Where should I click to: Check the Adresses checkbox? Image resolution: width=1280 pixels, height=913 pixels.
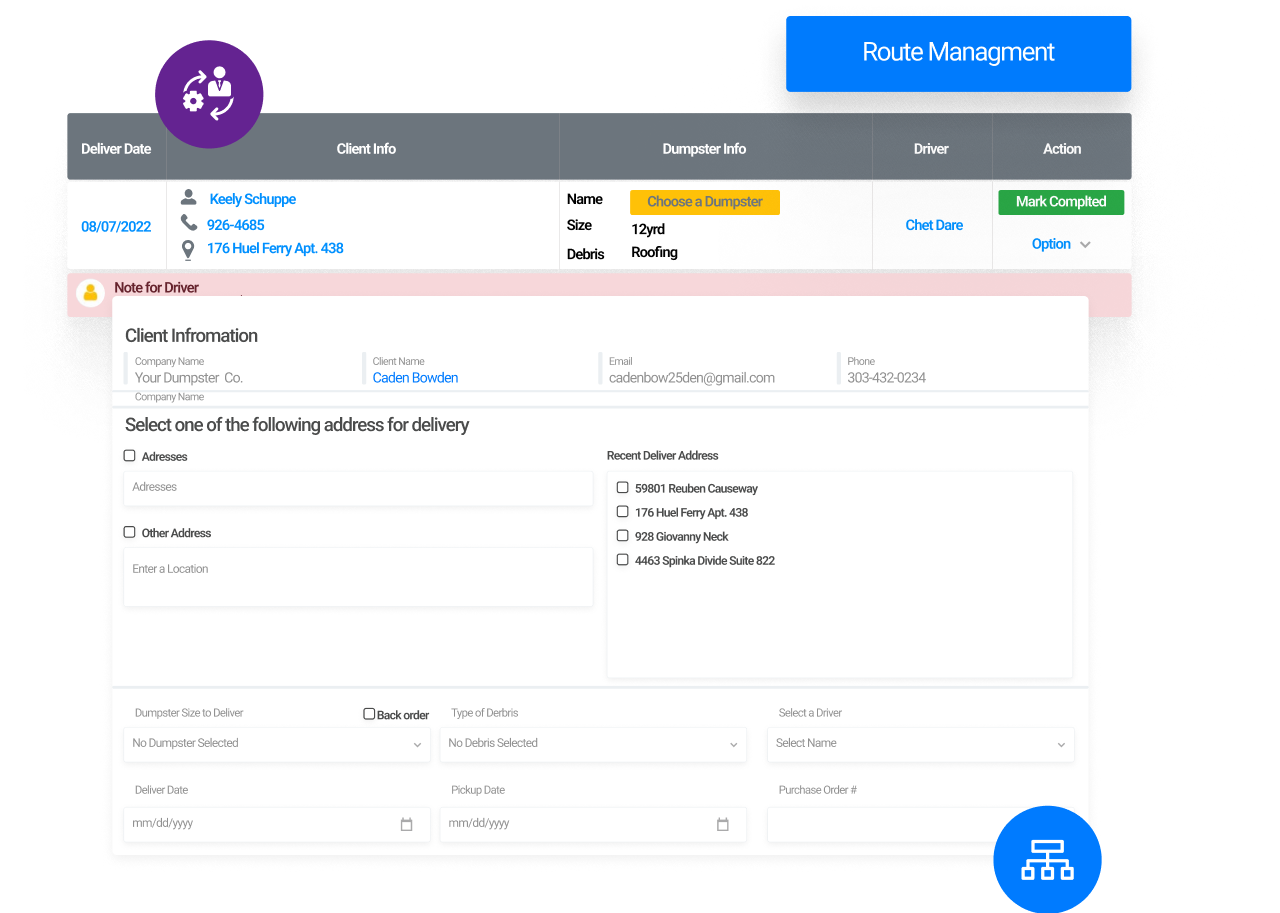[x=130, y=456]
